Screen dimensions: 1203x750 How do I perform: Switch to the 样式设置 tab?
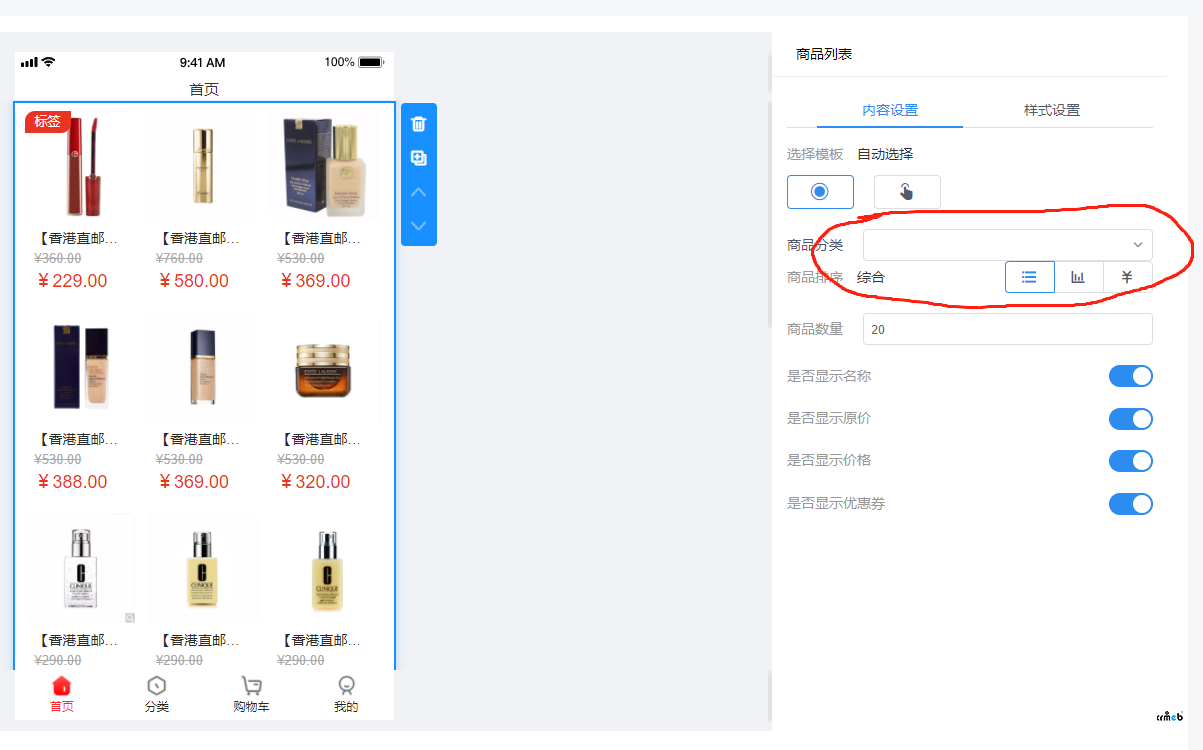(x=1052, y=110)
